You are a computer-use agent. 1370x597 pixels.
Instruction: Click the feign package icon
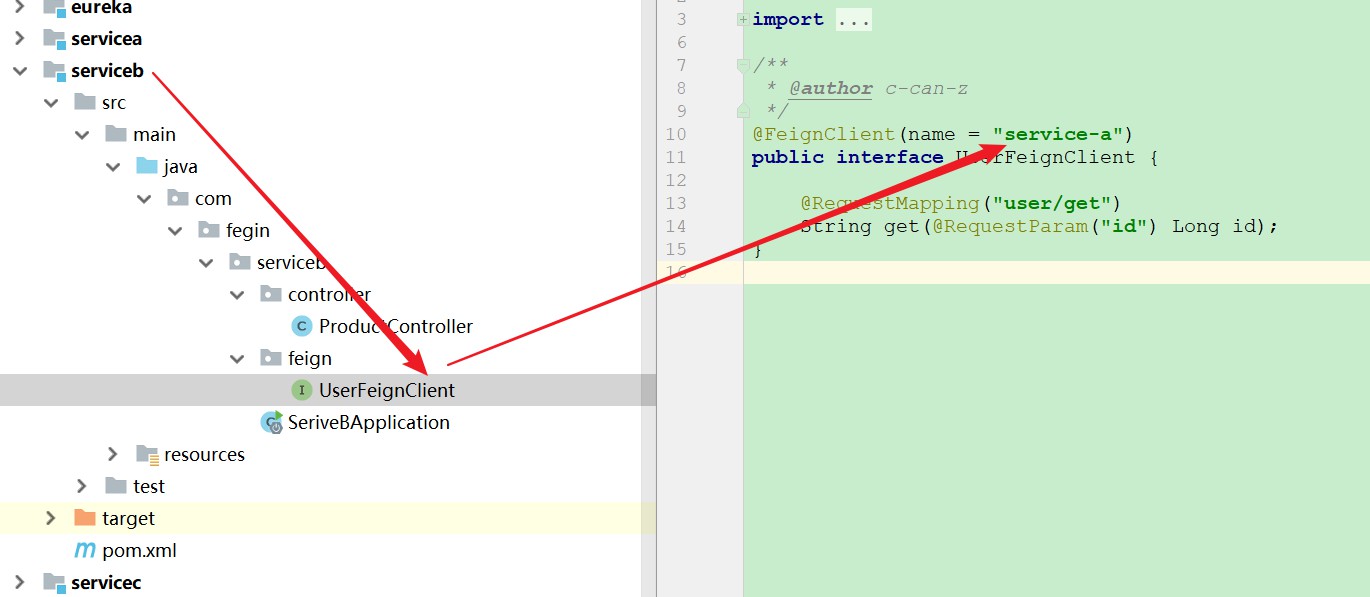[x=271, y=358]
